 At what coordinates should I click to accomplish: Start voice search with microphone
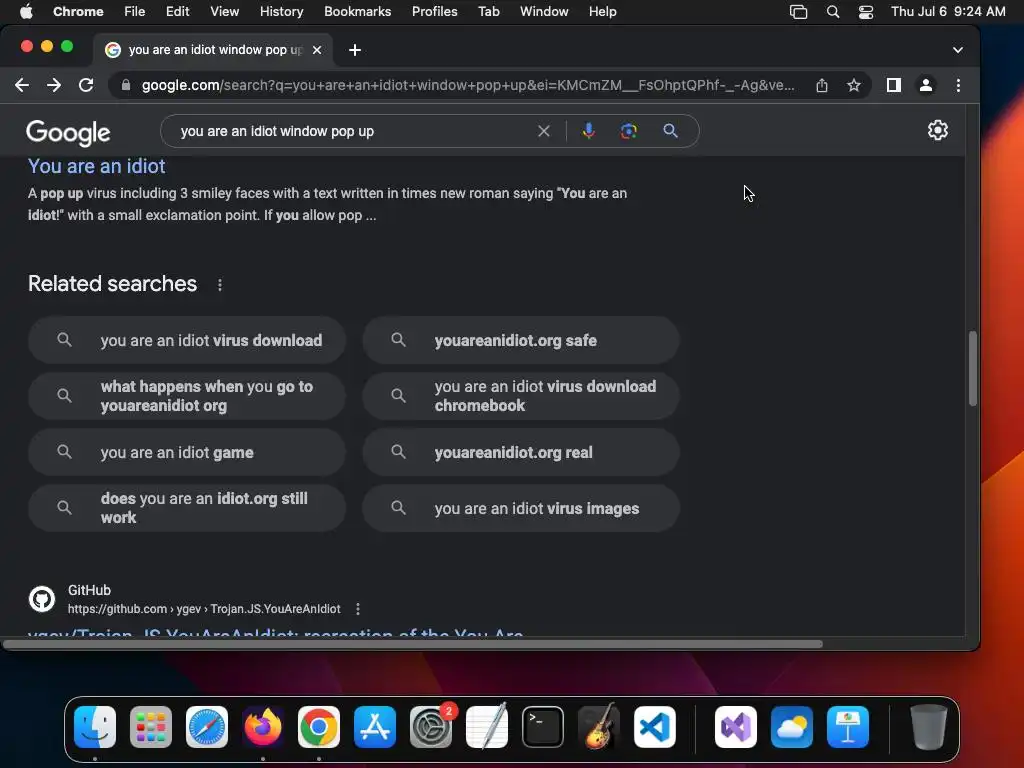[588, 131]
